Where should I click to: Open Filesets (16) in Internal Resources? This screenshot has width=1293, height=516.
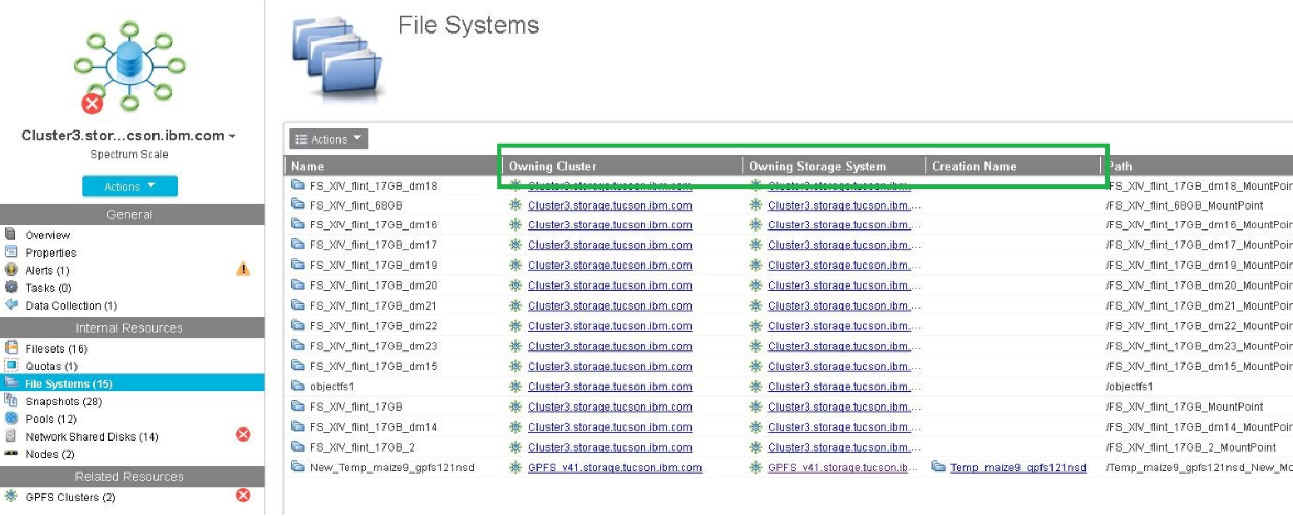[56, 349]
